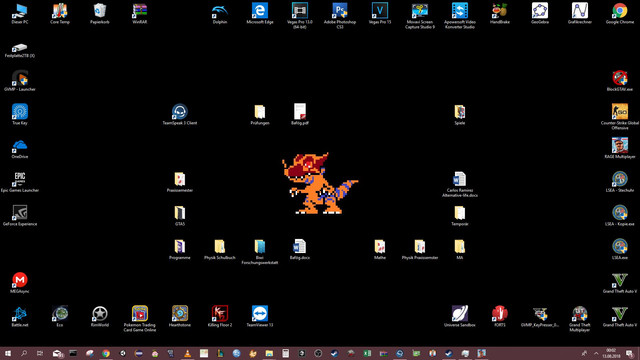The image size is (640, 360).
Task: Show hidden system tray icons
Action: [x=596, y=353]
